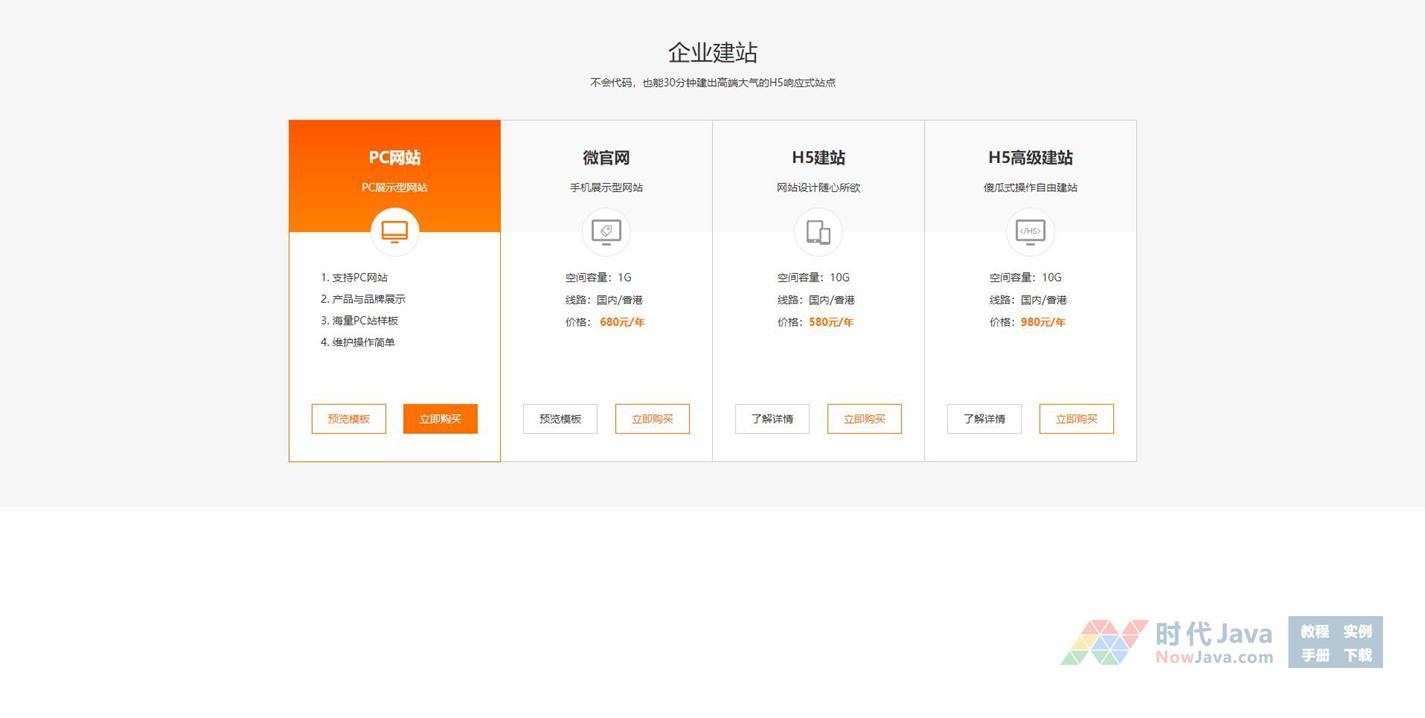This screenshot has height=718, width=1425.
Task: Click the H5高级建站 title
Action: [x=1030, y=158]
